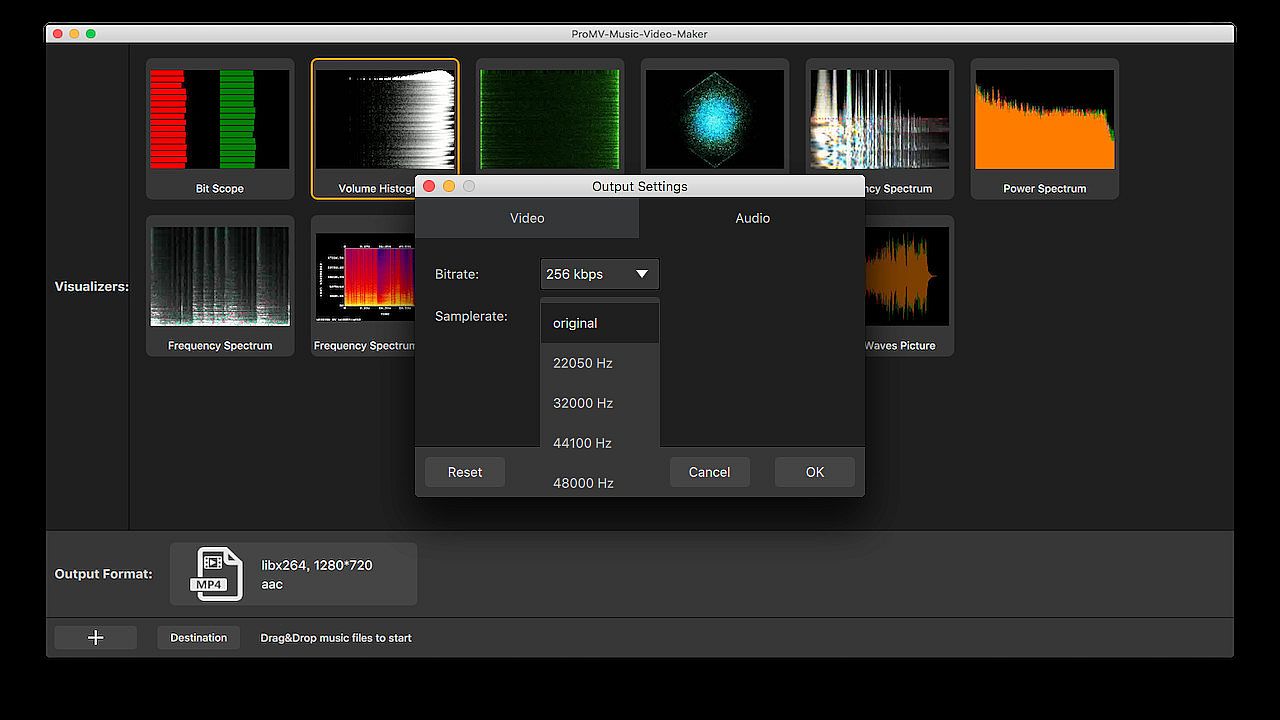
Task: Select the cyan vector scope visualizer
Action: click(714, 120)
